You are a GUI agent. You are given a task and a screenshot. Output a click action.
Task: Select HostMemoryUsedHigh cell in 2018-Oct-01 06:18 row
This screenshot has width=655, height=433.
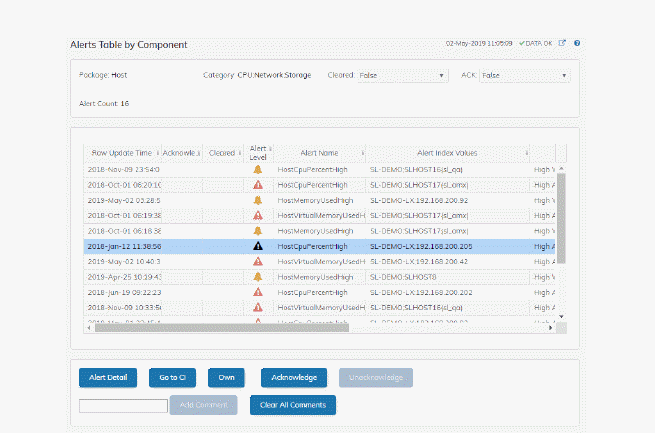pyautogui.click(x=315, y=231)
